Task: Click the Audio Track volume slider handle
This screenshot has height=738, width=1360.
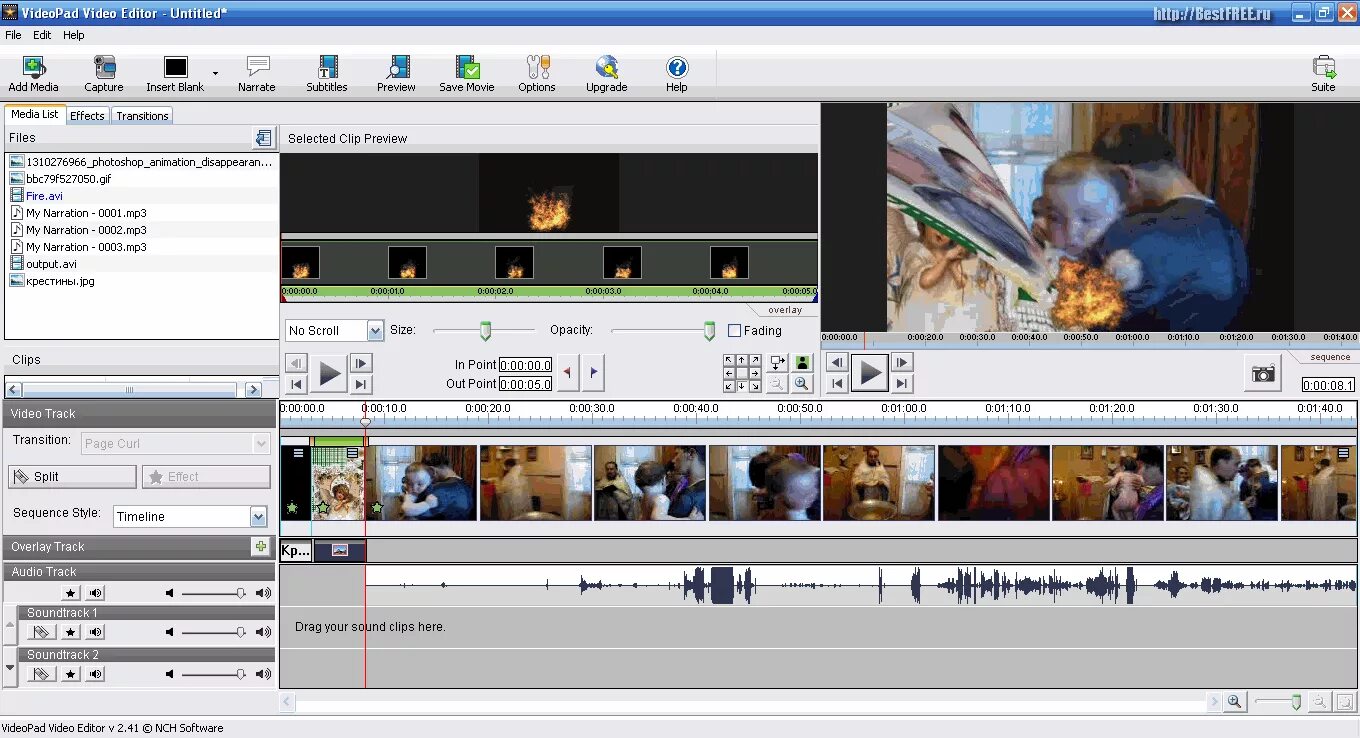Action: pyautogui.click(x=241, y=593)
